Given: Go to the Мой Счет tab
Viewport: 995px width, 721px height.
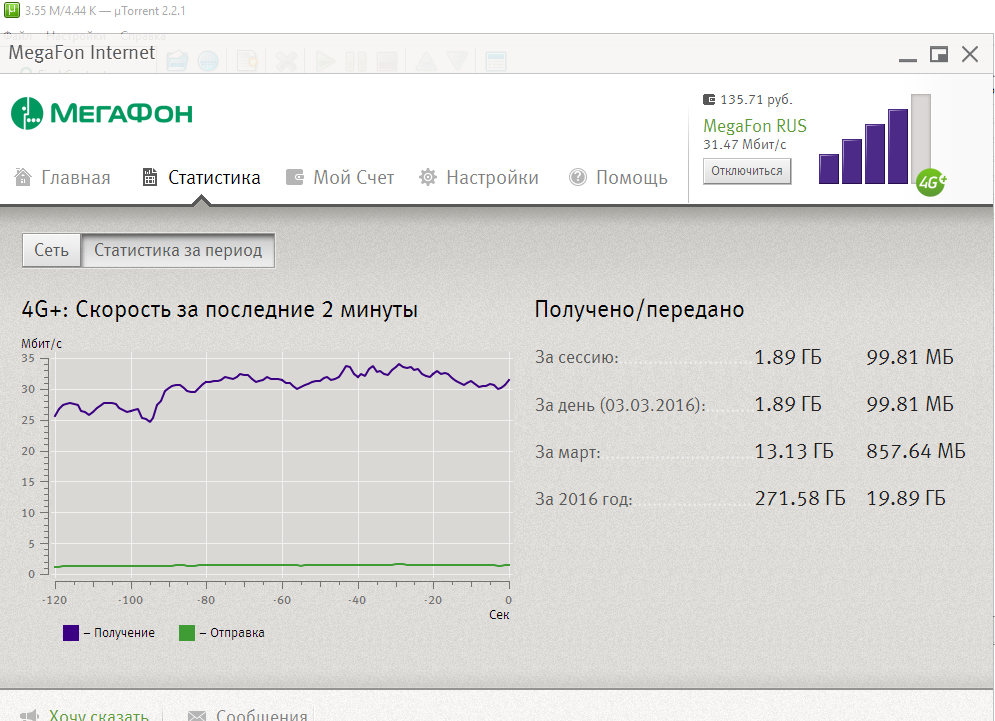Looking at the screenshot, I should (x=339, y=178).
